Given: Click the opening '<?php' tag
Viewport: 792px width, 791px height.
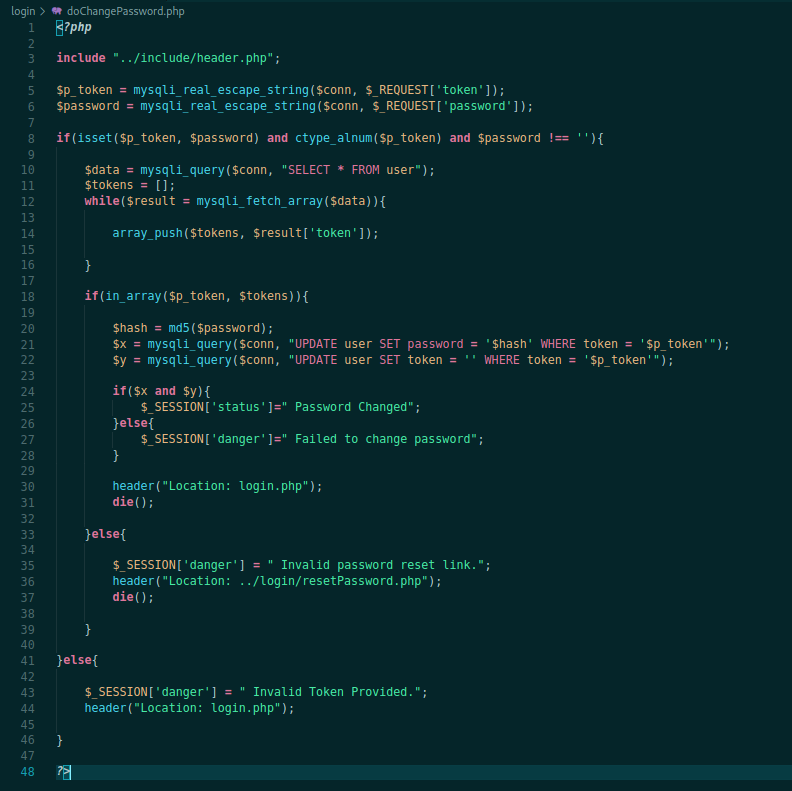Looking at the screenshot, I should pyautogui.click(x=74, y=27).
